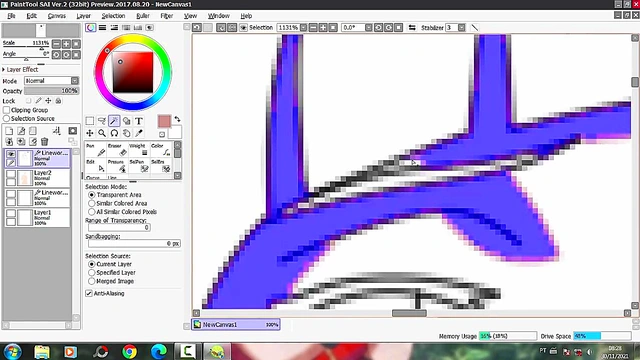This screenshot has width=640, height=360.
Task: Choose the Eraser brush
Action: click(x=118, y=150)
